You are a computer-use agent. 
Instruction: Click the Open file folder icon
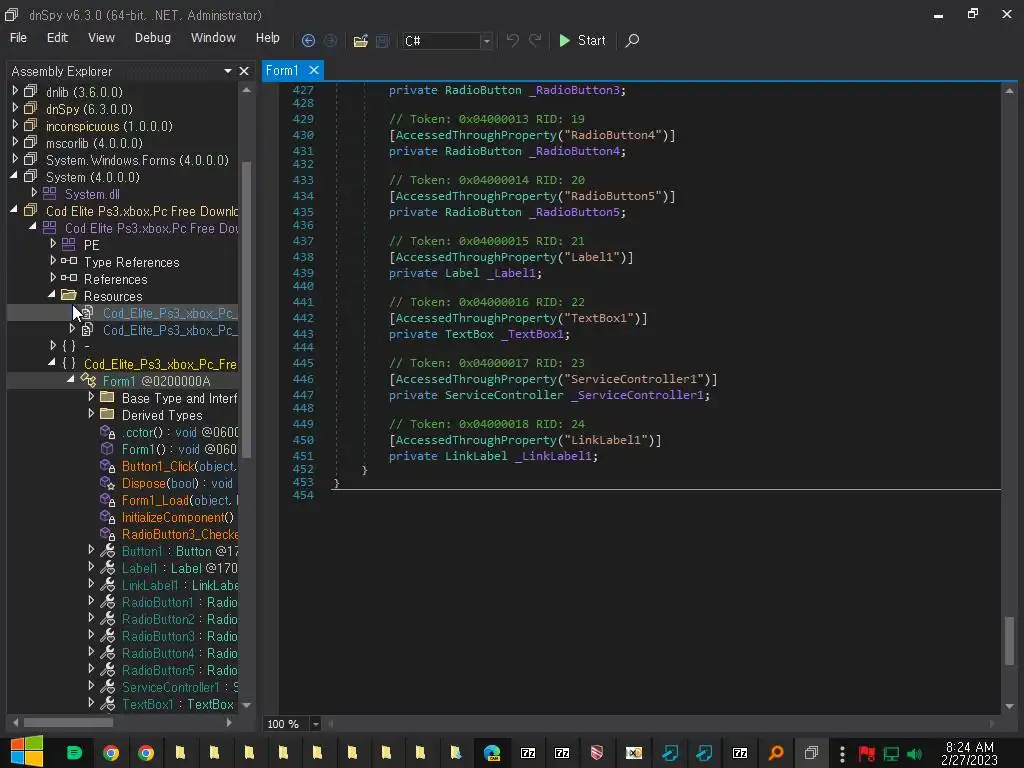[360, 41]
